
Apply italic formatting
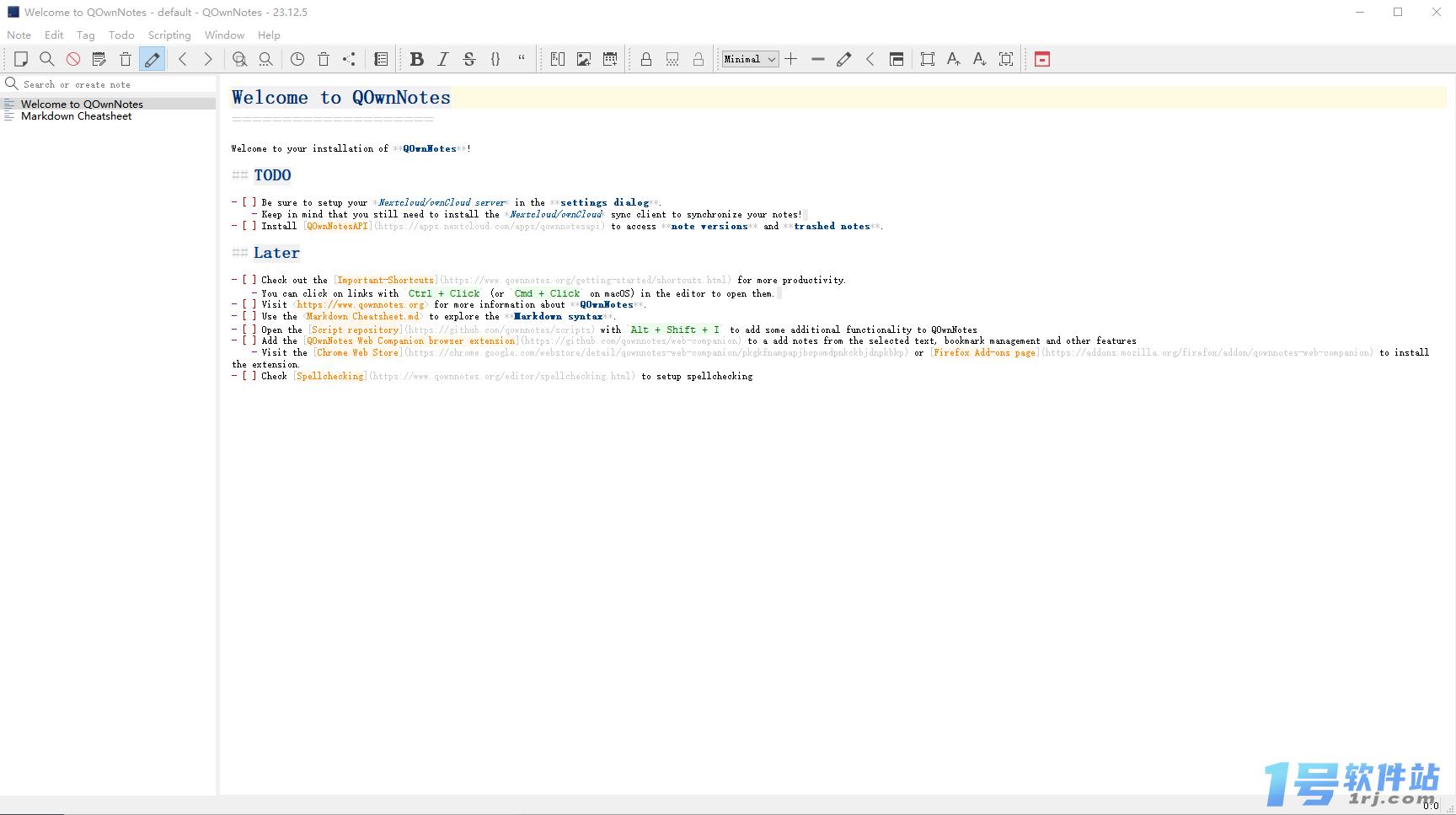442,59
